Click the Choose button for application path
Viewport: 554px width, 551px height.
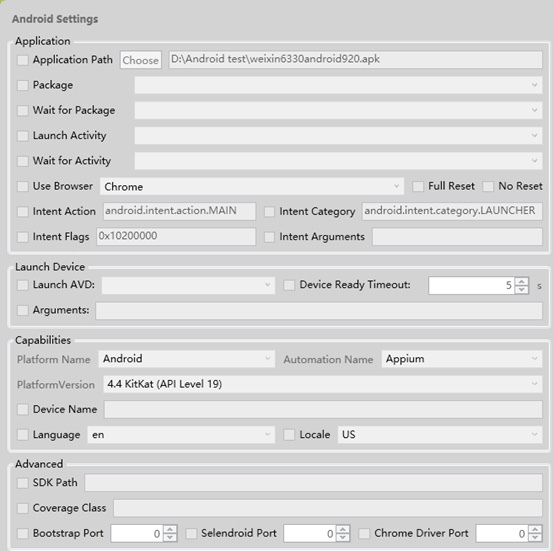tap(141, 60)
